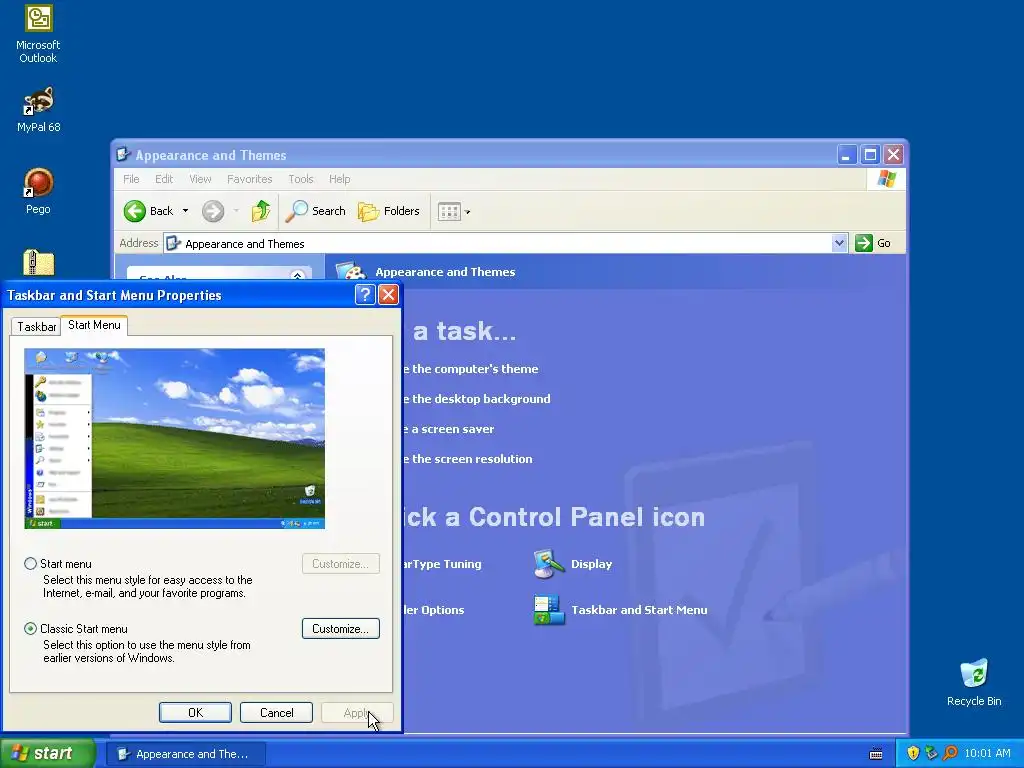Screen dimensions: 1024x768
Task: Open the Edit menu
Action: pyautogui.click(x=164, y=179)
